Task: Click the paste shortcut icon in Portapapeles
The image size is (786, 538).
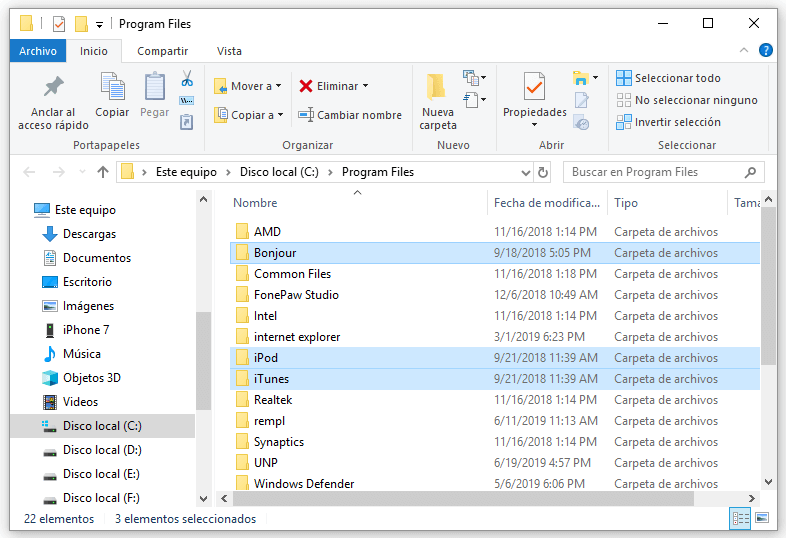Action: 186,122
